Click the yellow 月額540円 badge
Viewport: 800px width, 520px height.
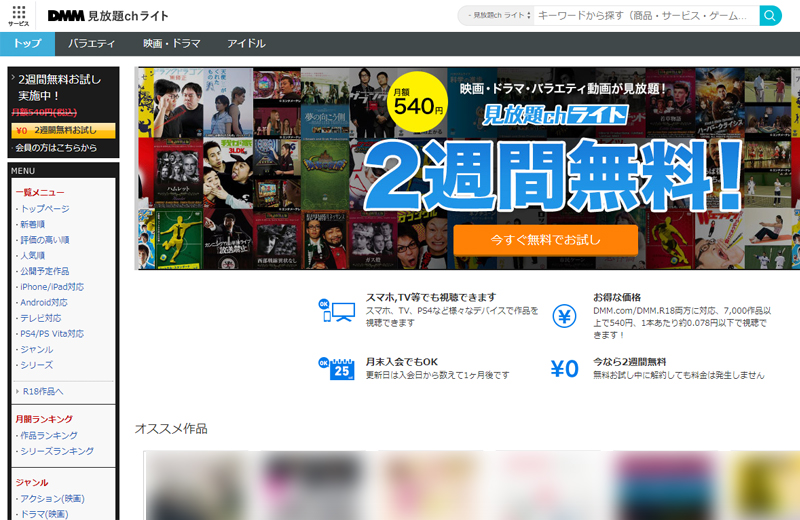(417, 102)
